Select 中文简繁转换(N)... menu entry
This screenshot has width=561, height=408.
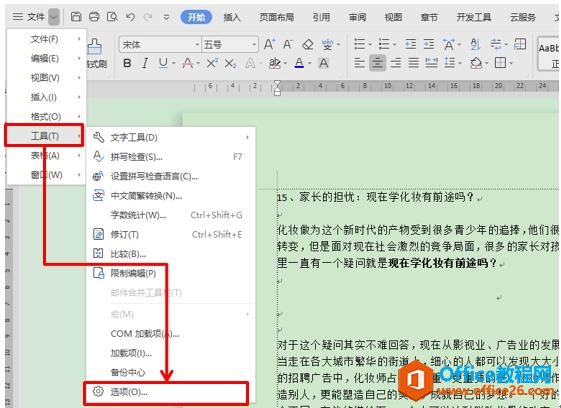(x=170, y=196)
